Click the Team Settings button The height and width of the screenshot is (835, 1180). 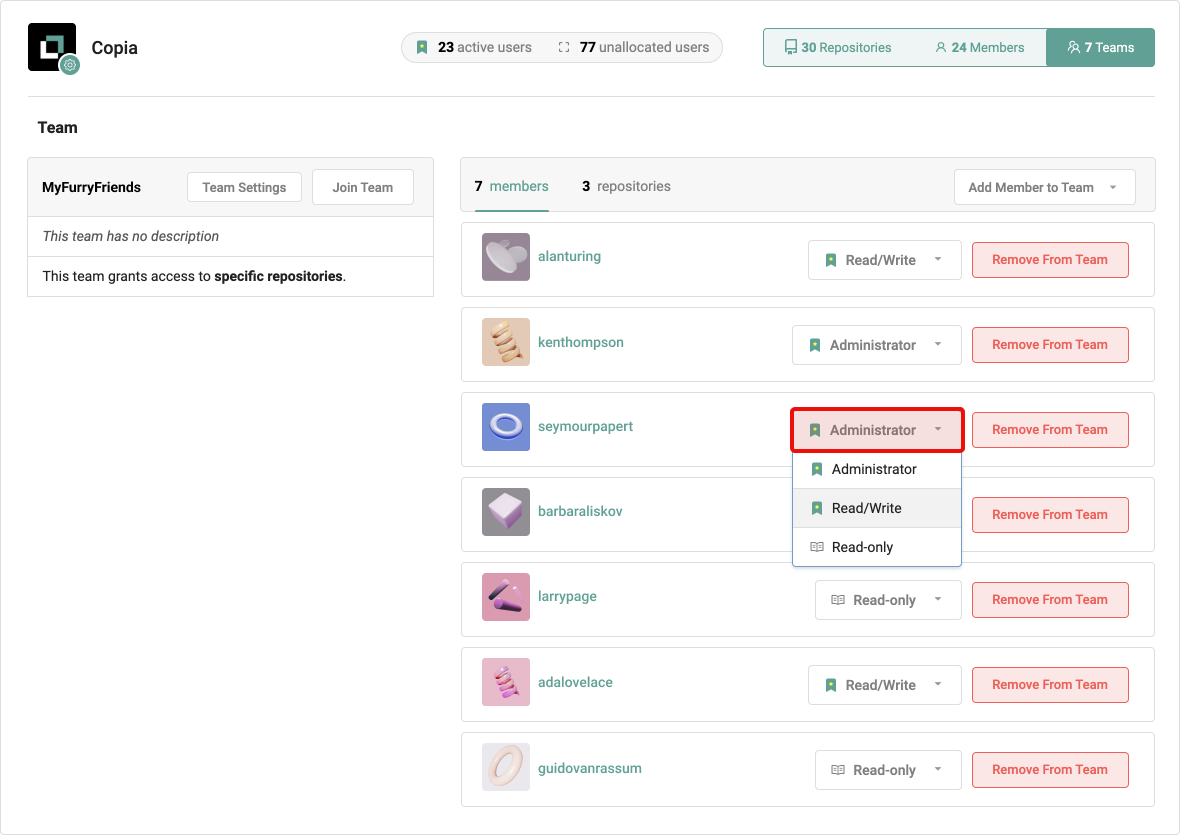(x=244, y=187)
